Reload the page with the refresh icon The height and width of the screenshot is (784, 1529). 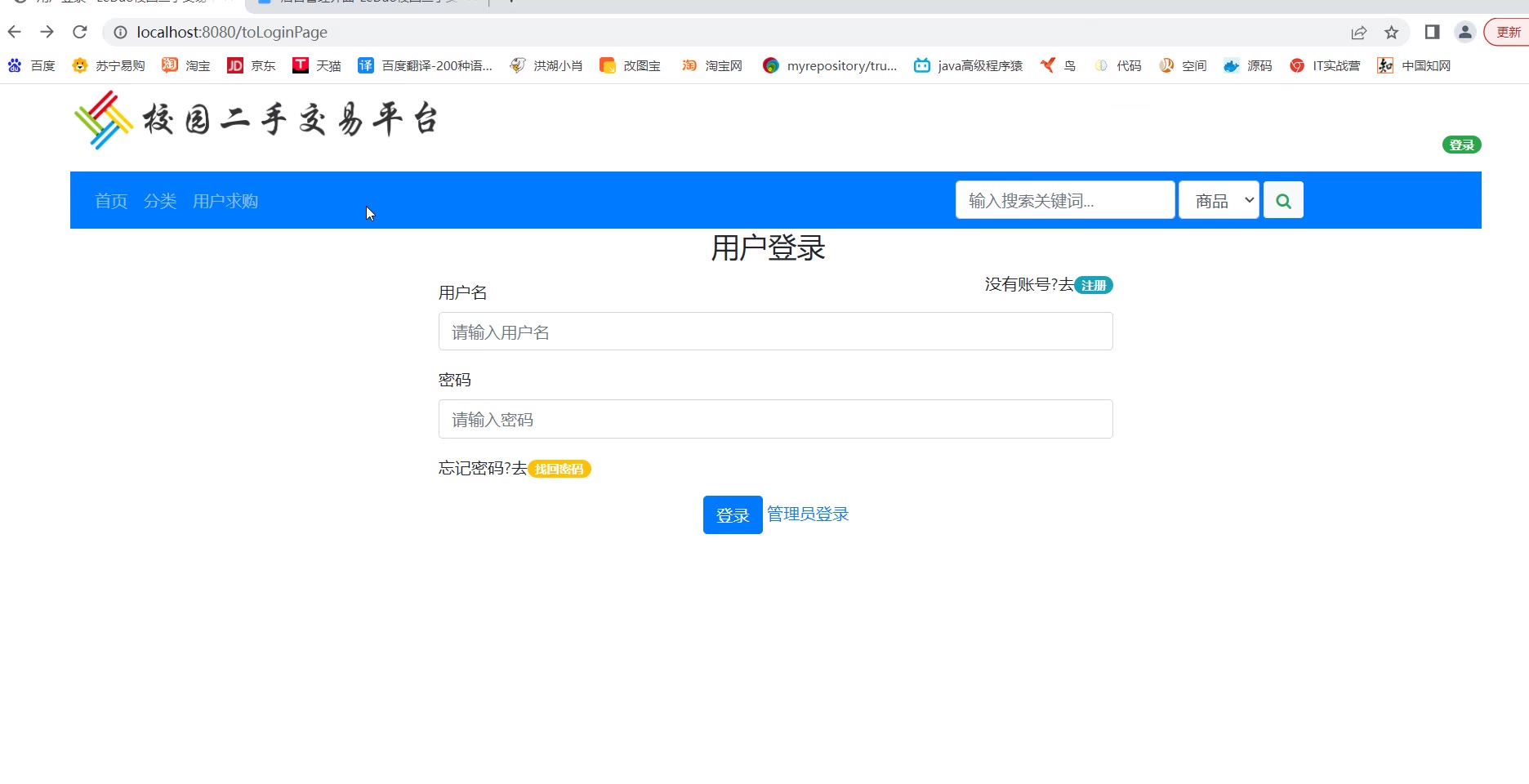click(x=80, y=32)
